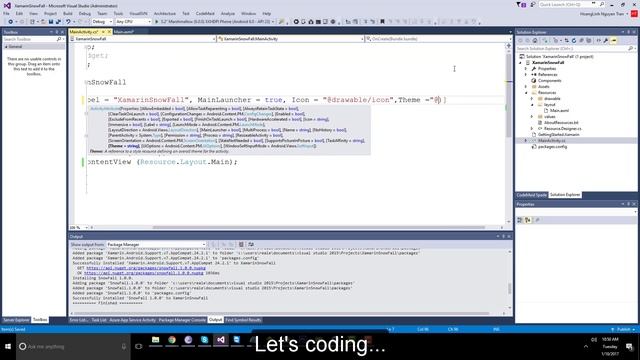Open the Any CPU platform dropdown
This screenshot has width=640, height=360.
pos(133,22)
